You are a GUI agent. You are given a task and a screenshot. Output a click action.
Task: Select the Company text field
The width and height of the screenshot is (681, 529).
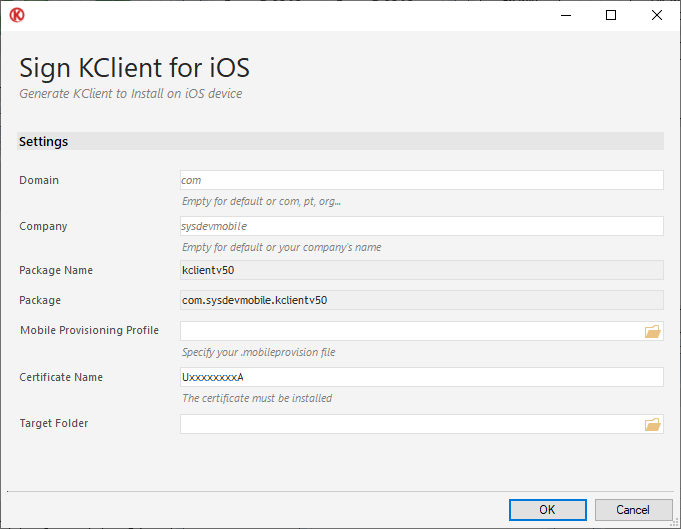[x=422, y=226]
